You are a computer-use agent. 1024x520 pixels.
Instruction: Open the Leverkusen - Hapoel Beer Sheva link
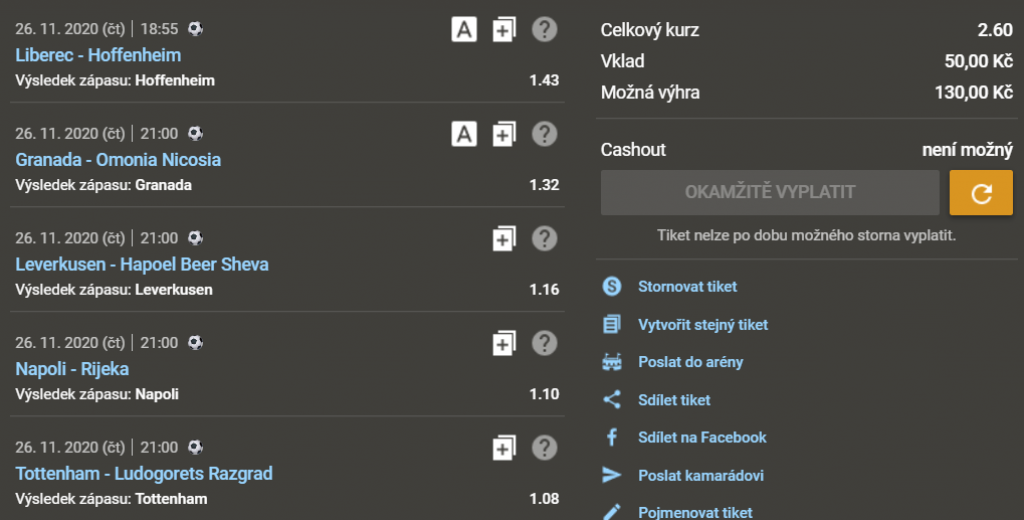tap(142, 265)
